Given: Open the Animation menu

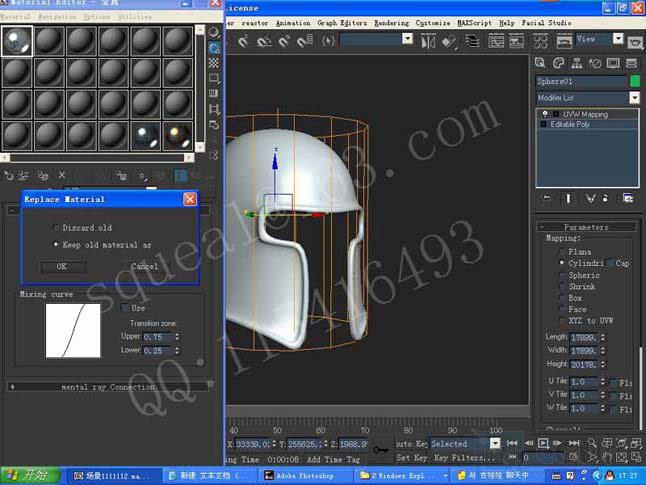Looking at the screenshot, I should 293,23.
